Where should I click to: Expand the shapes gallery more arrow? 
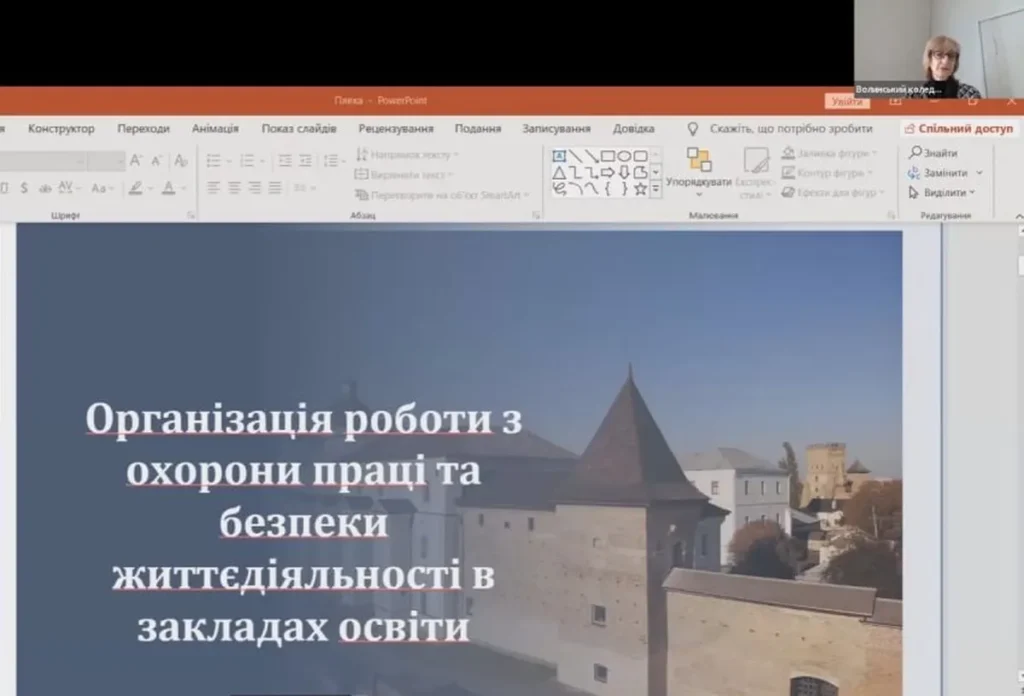coord(656,188)
